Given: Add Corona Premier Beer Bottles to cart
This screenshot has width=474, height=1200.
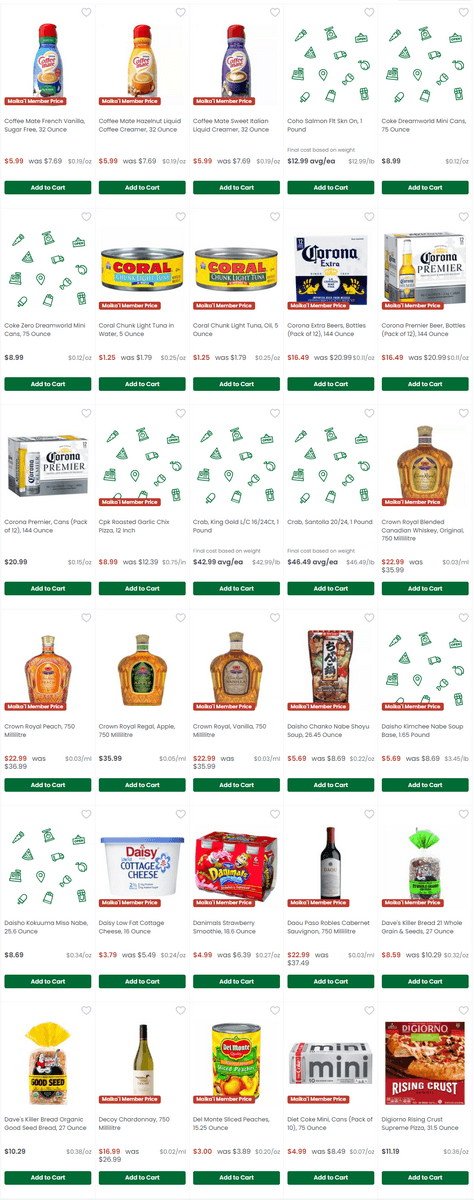Looking at the screenshot, I should 425,384.
